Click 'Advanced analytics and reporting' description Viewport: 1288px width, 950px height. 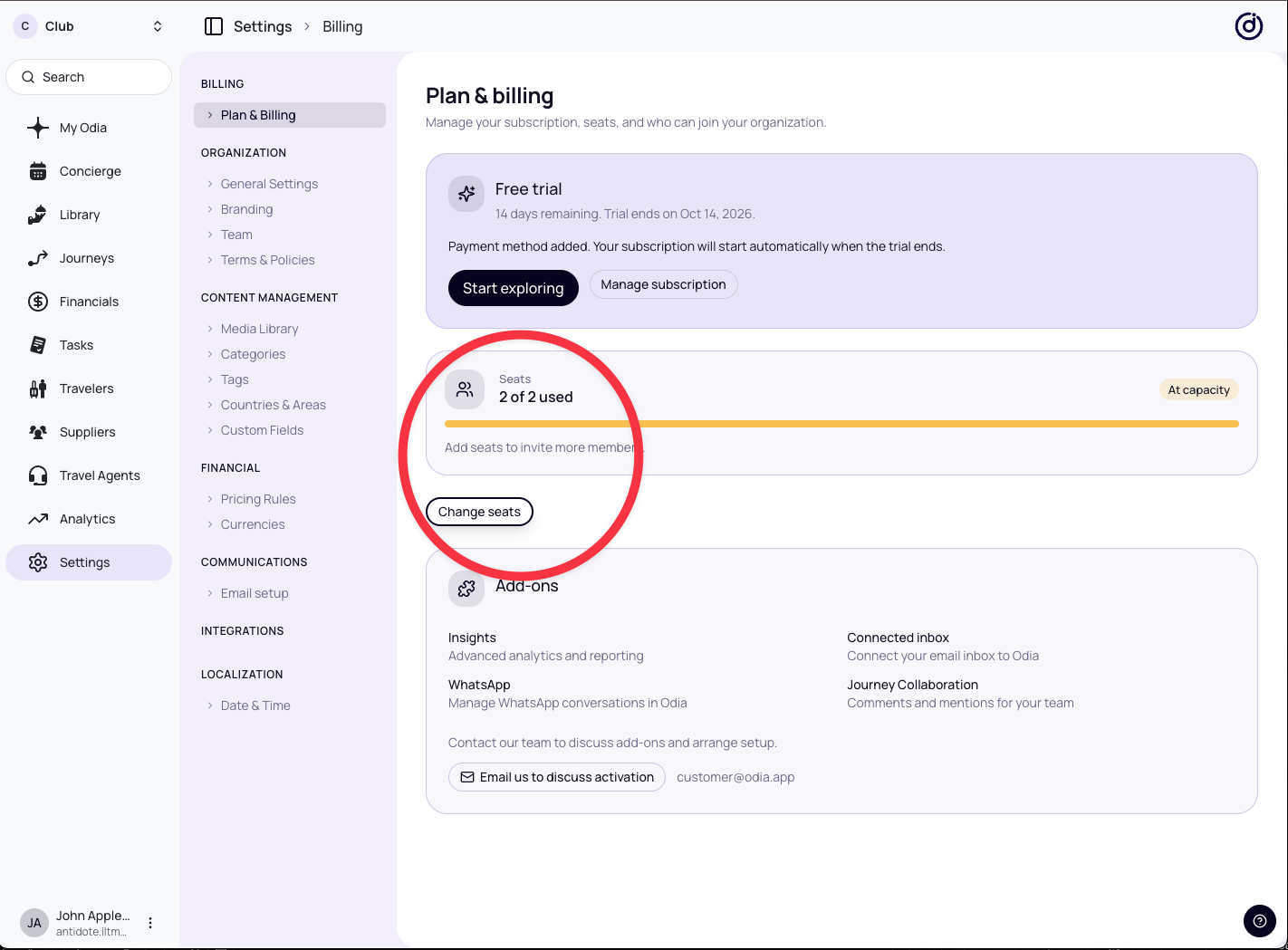tap(546, 656)
